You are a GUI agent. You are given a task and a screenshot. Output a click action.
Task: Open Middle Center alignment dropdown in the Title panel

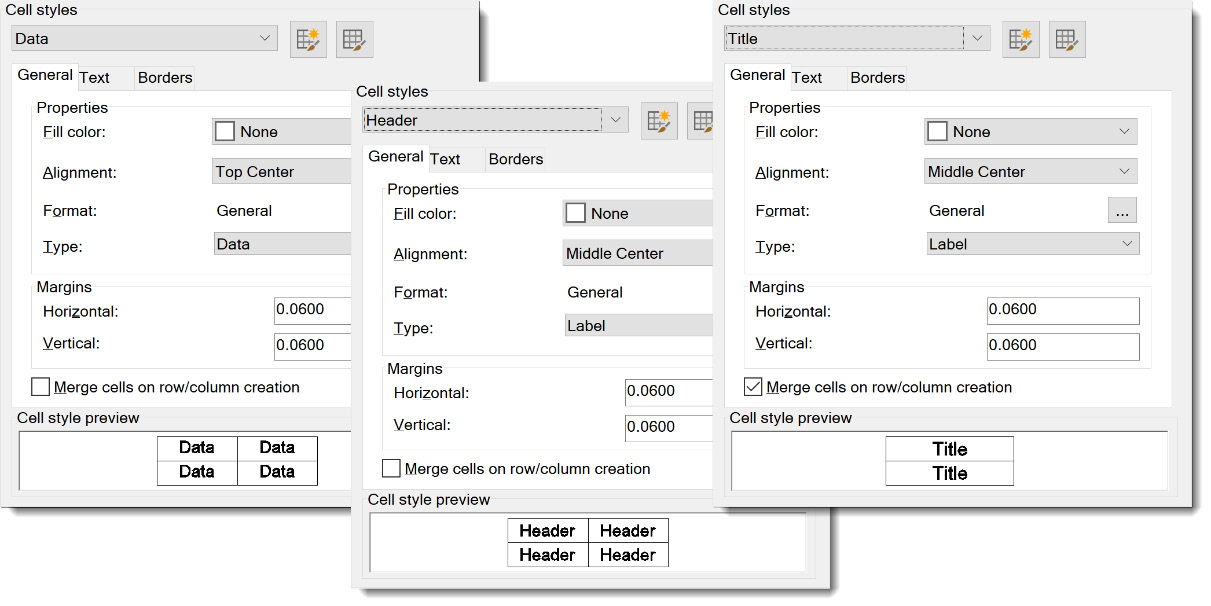1031,172
